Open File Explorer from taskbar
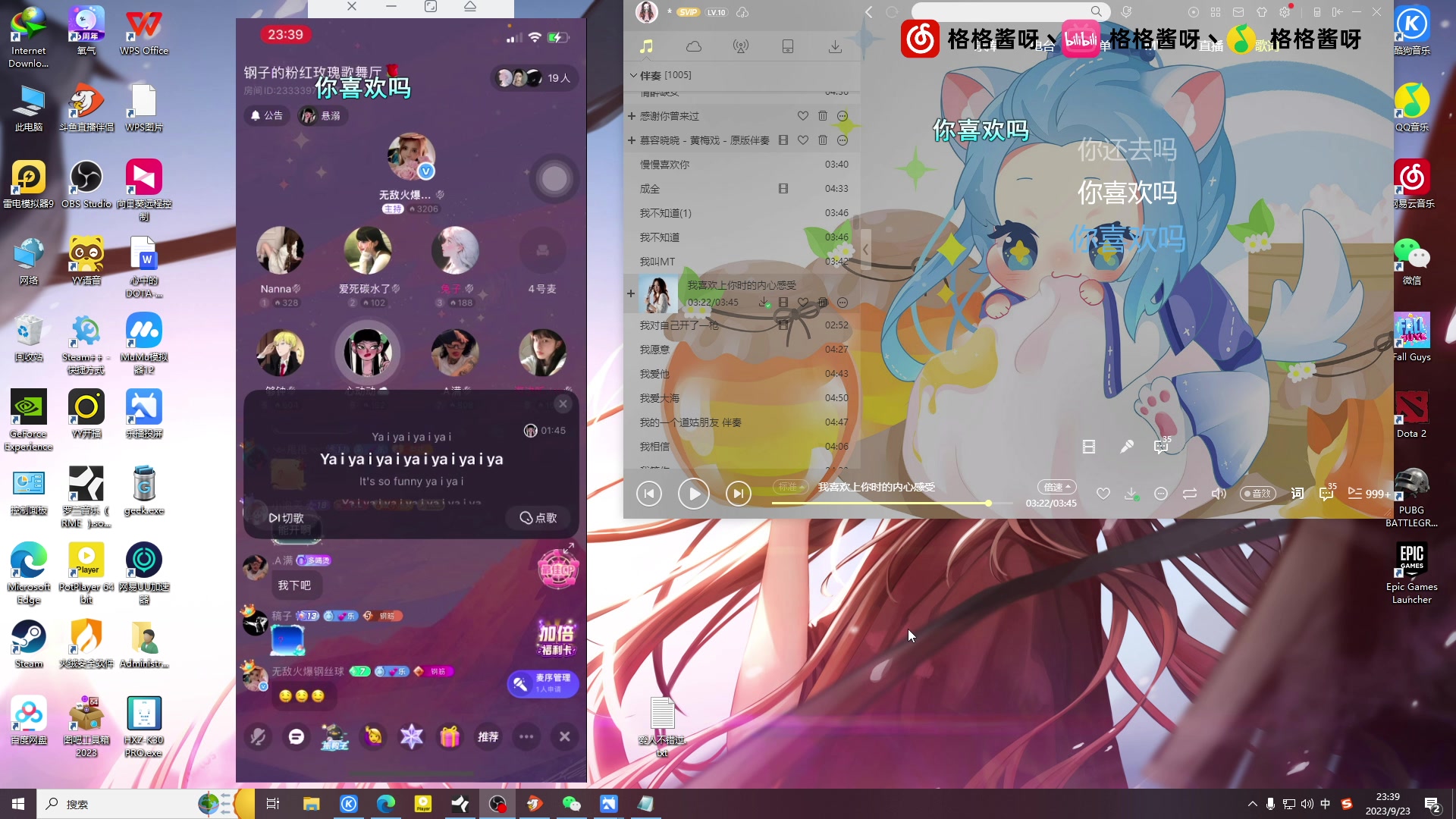This screenshot has width=1456, height=819. (311, 804)
